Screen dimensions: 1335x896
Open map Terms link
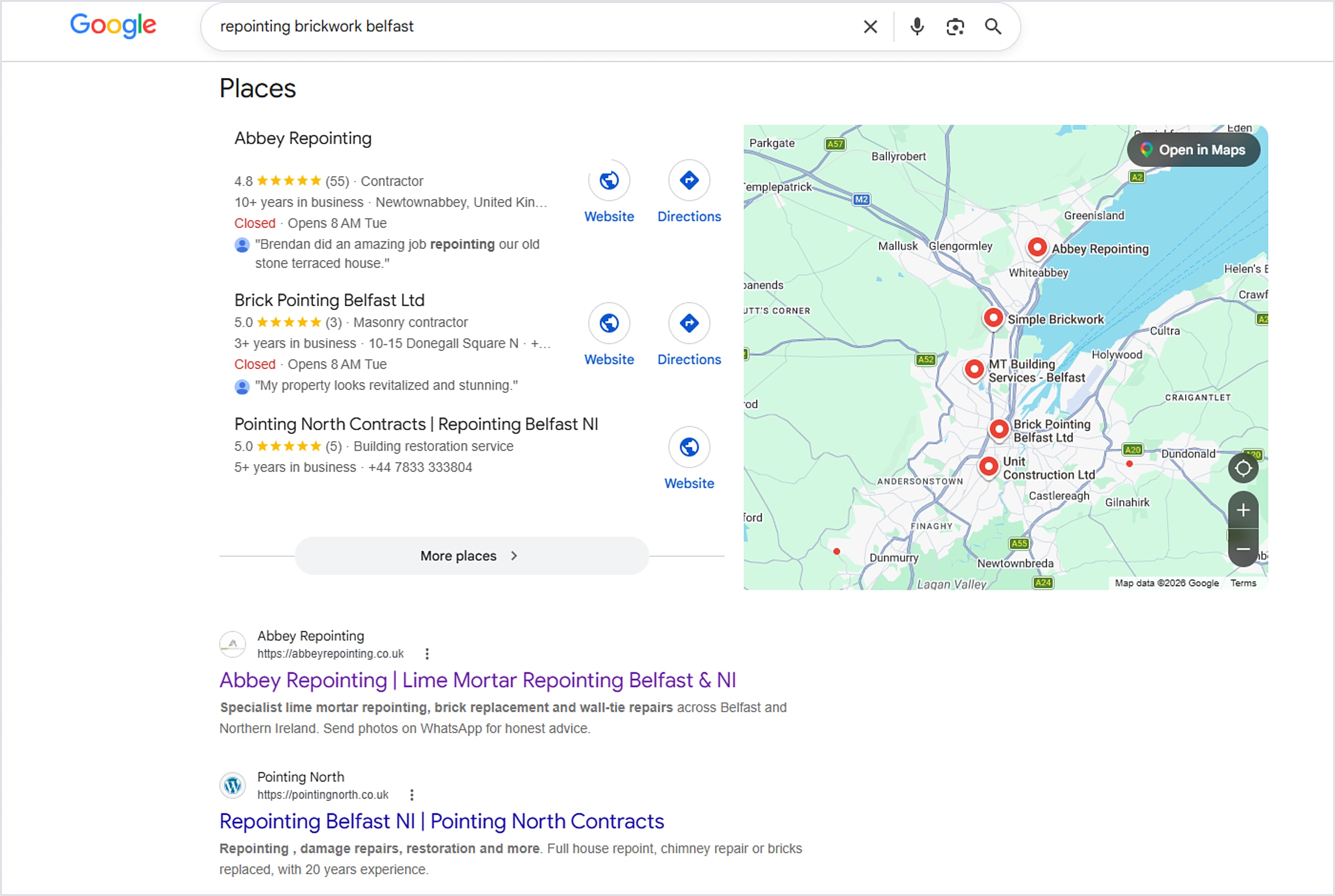(x=1243, y=583)
